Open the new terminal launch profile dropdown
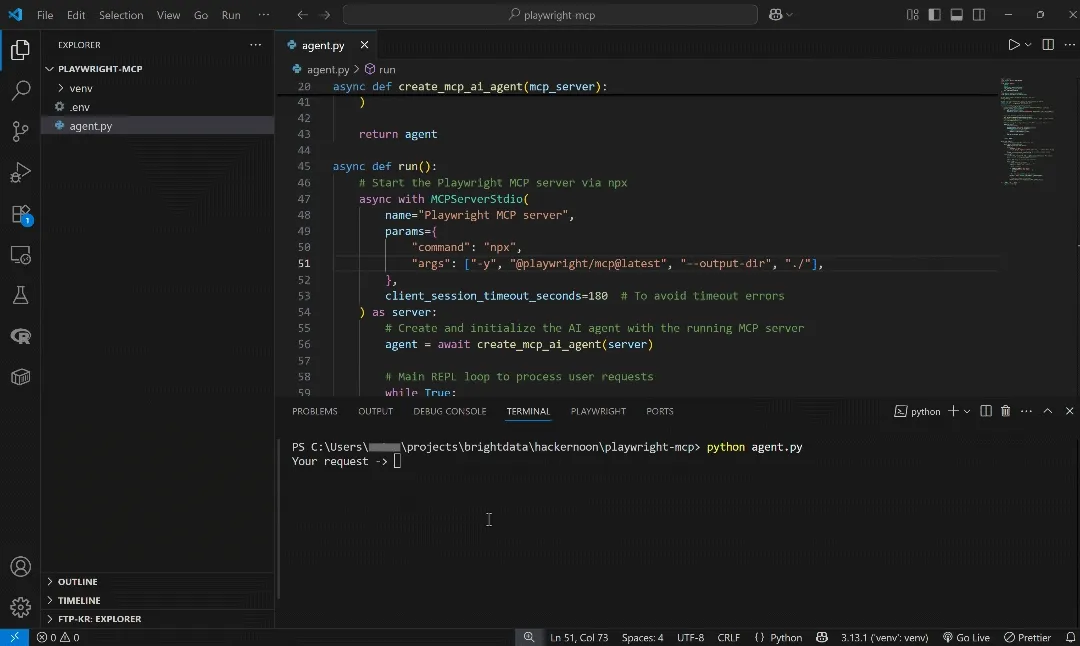 pos(967,411)
